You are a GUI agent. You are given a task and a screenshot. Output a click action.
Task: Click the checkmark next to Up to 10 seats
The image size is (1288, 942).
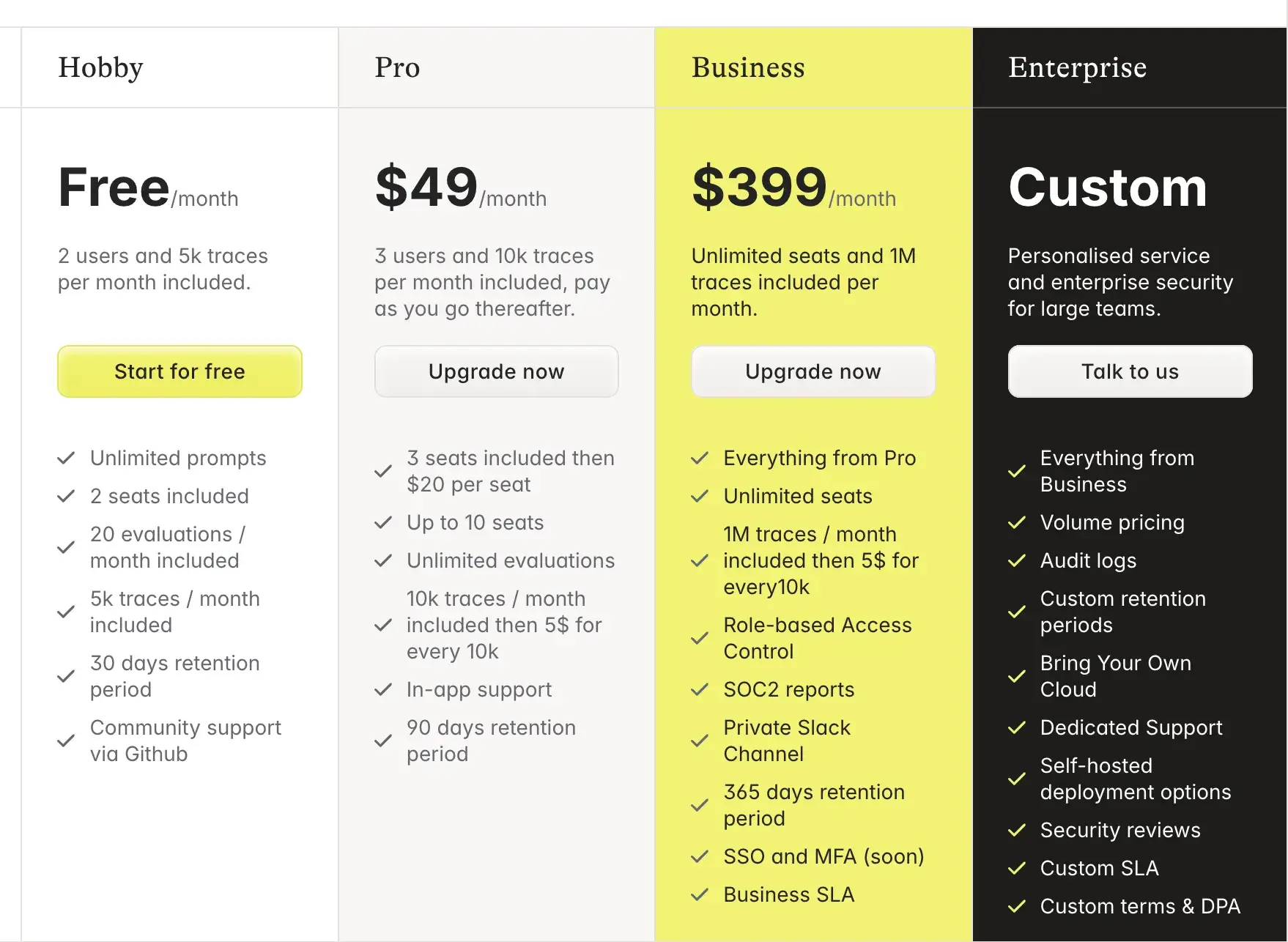(x=383, y=523)
